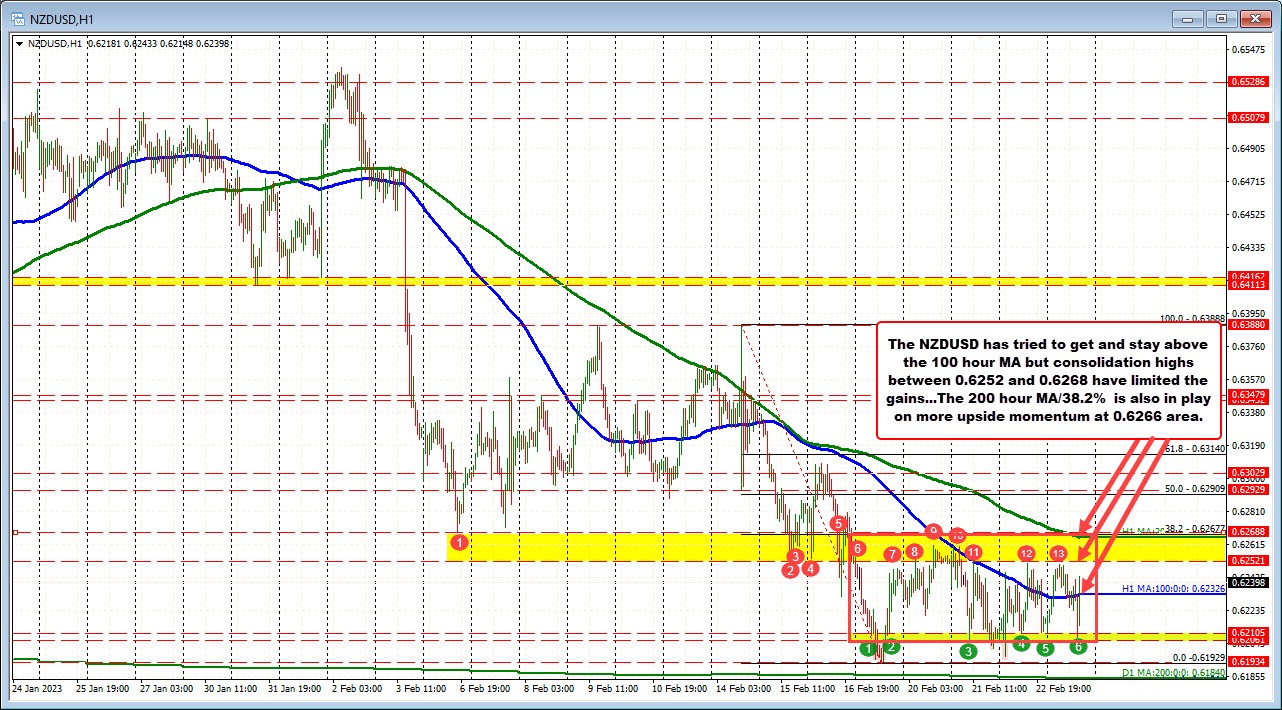Viewport: 1282px width, 710px height.
Task: Click the 0.63190 price axis value
Action: [x=1248, y=446]
